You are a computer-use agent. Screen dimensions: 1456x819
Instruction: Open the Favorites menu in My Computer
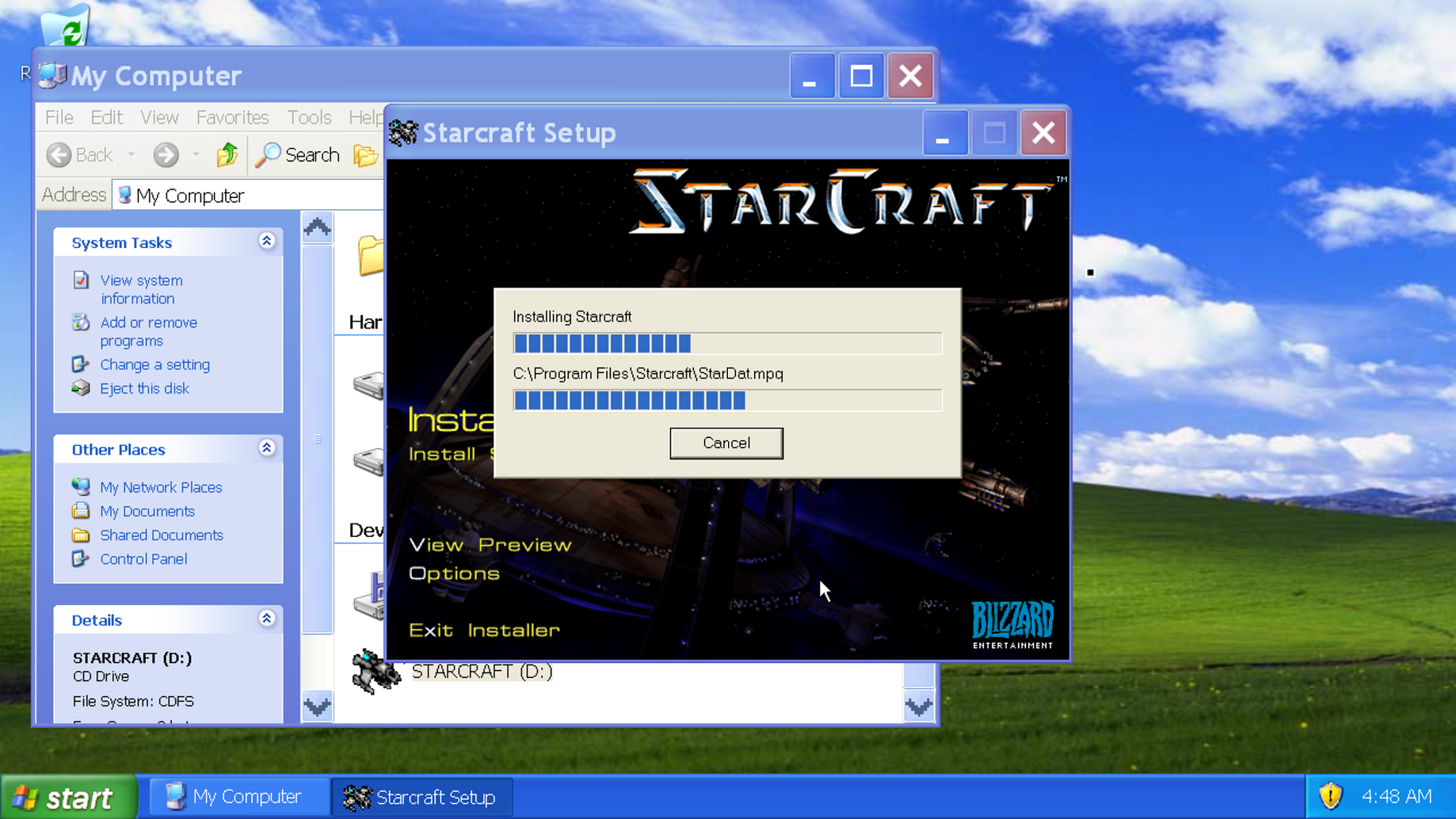tap(232, 117)
